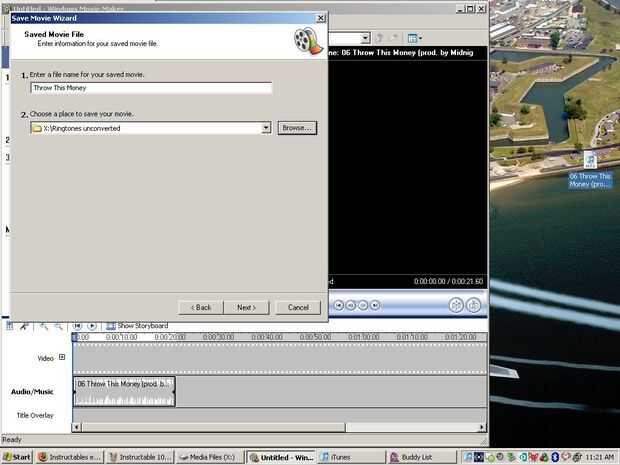Open the Start menu
The height and width of the screenshot is (465, 620).
pyautogui.click(x=17, y=457)
